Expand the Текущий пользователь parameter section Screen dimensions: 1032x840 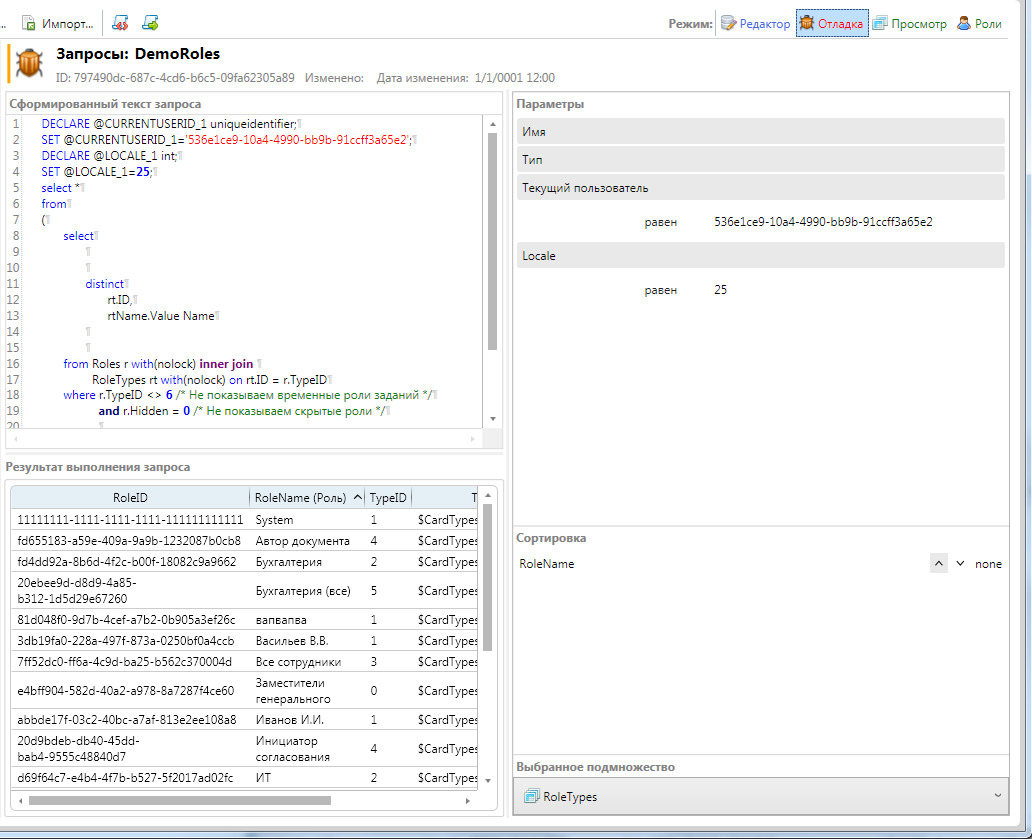pyautogui.click(x=760, y=188)
